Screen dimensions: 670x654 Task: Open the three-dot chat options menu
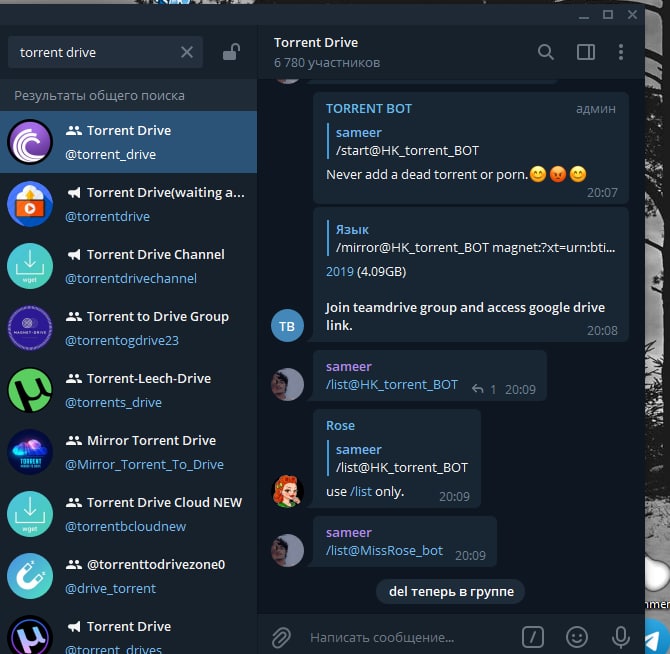pyautogui.click(x=620, y=52)
